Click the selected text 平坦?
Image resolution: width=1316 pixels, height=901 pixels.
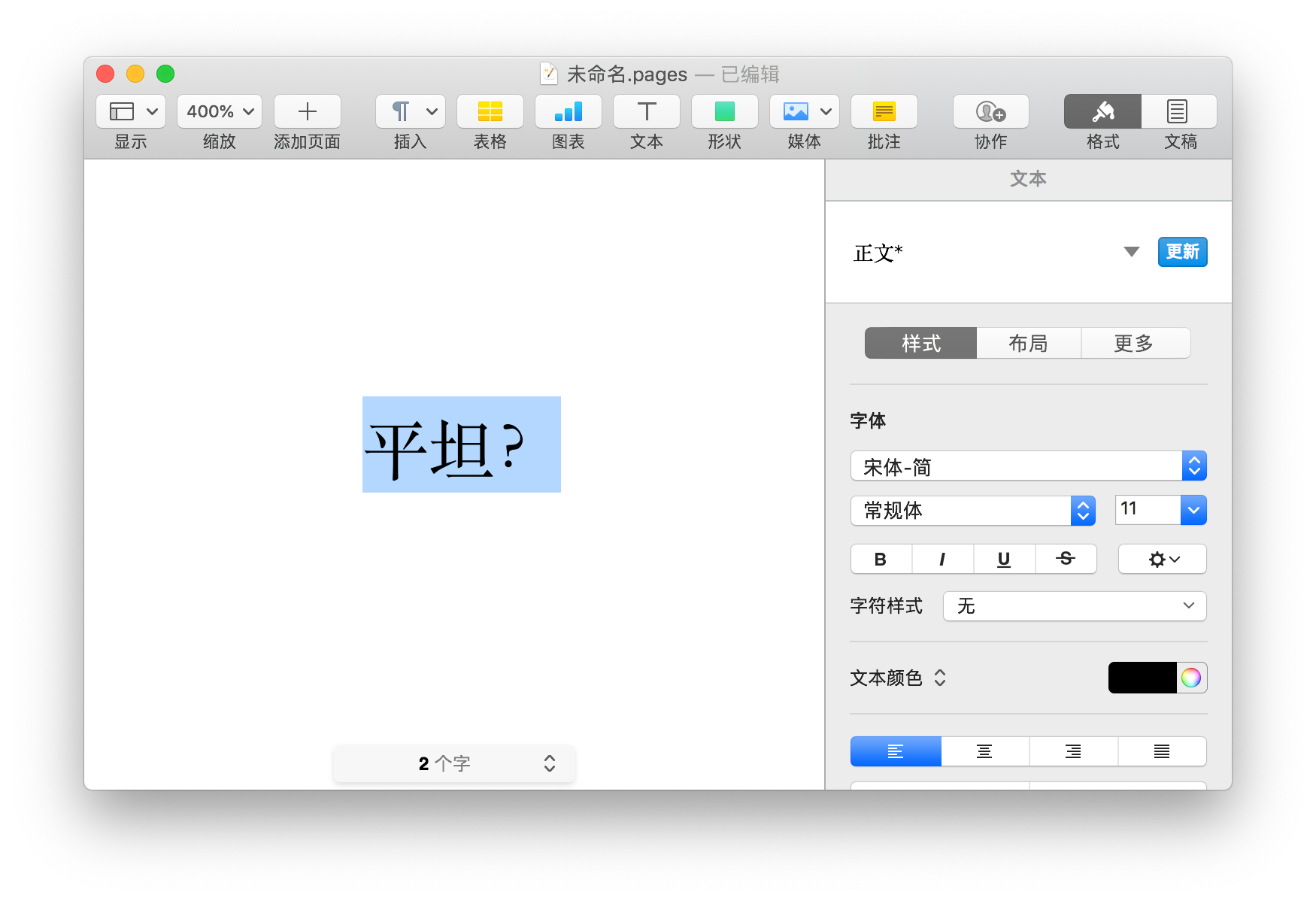(x=462, y=444)
